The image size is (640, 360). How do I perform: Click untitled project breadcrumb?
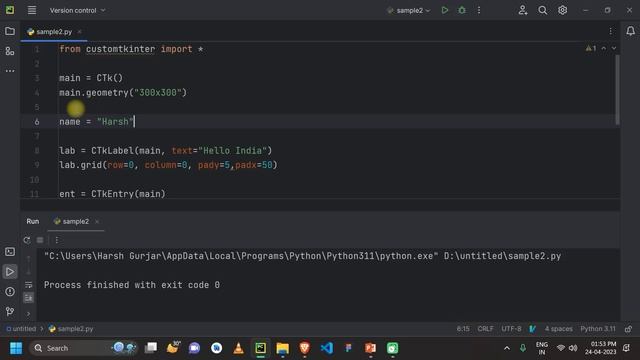(x=21, y=329)
